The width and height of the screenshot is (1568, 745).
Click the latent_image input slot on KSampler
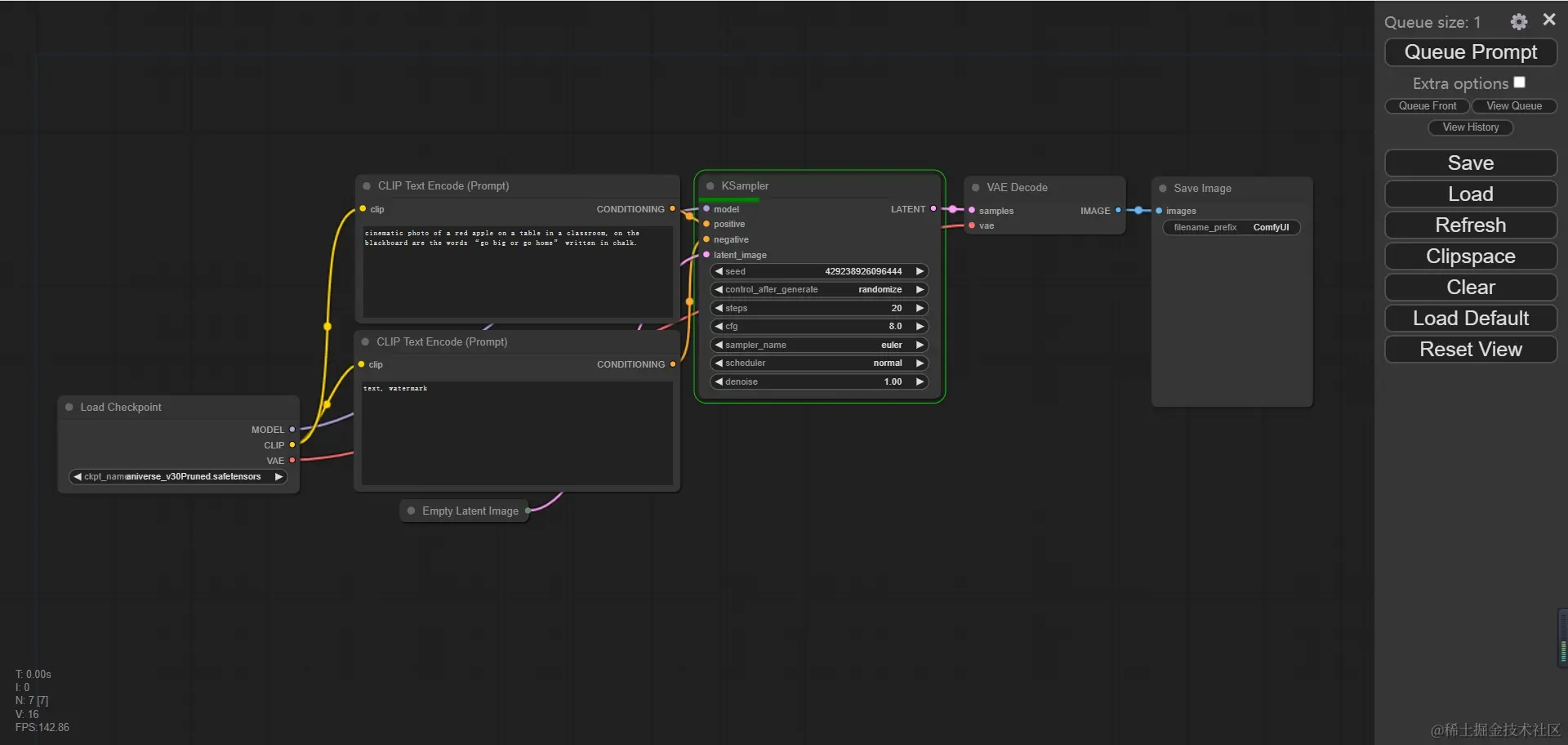(x=706, y=255)
